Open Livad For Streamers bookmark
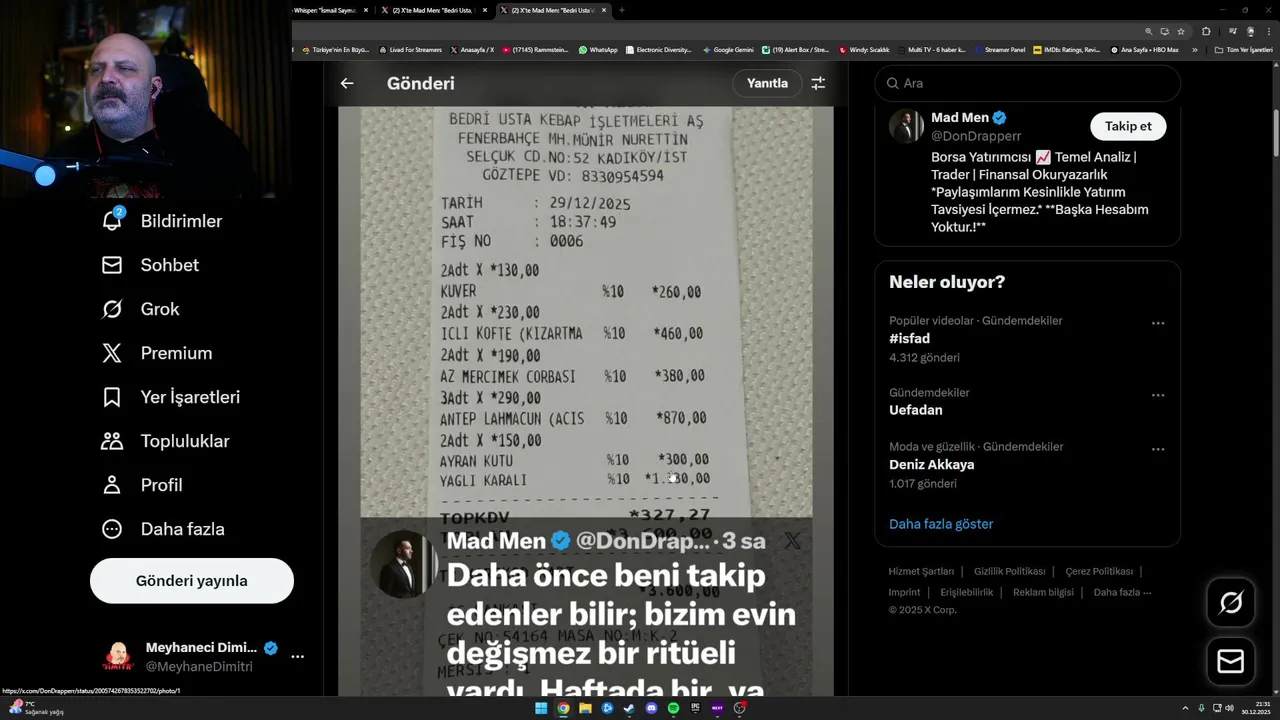This screenshot has height=720, width=1280. [410, 49]
